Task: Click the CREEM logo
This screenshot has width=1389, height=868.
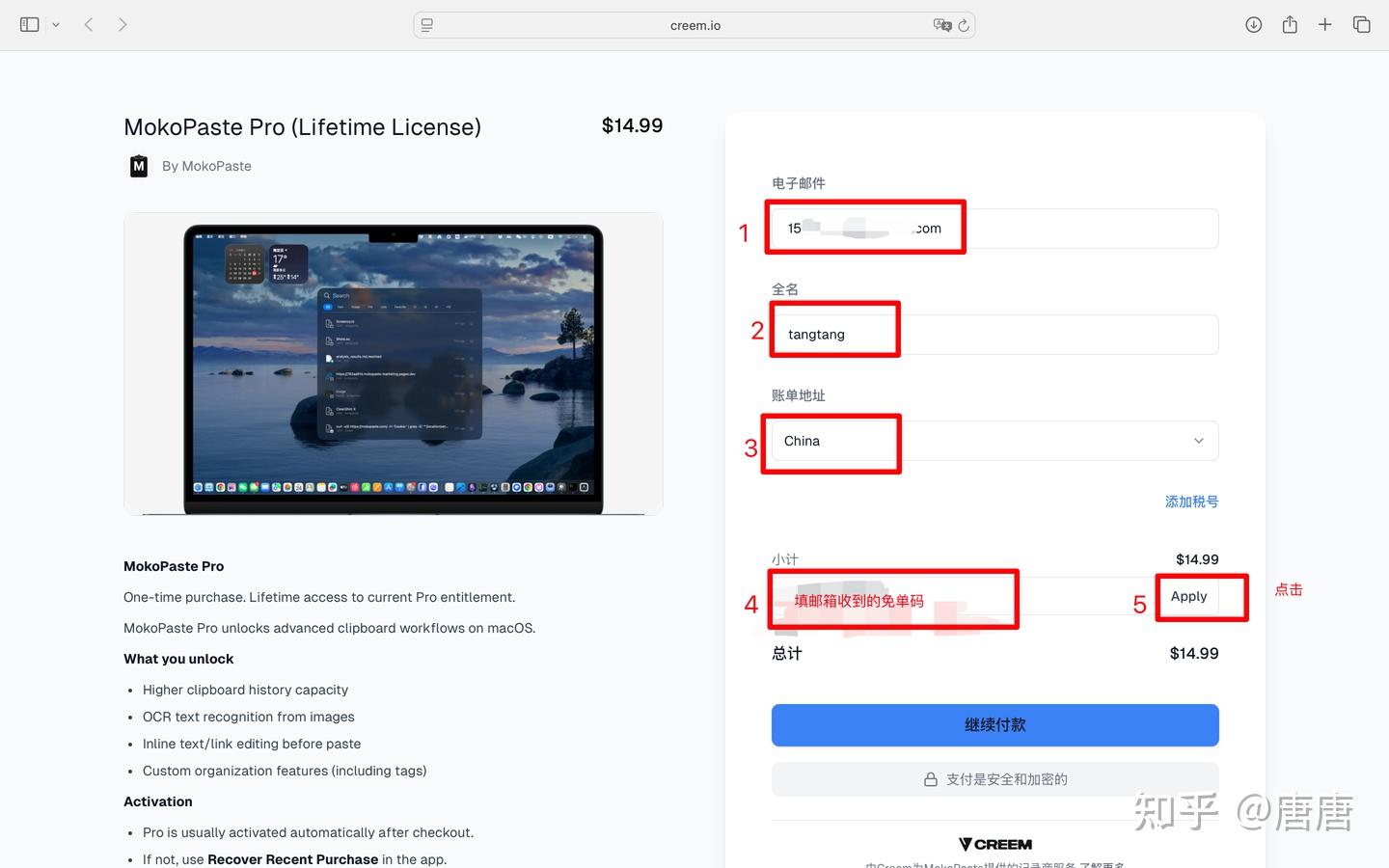Action: coord(995,845)
